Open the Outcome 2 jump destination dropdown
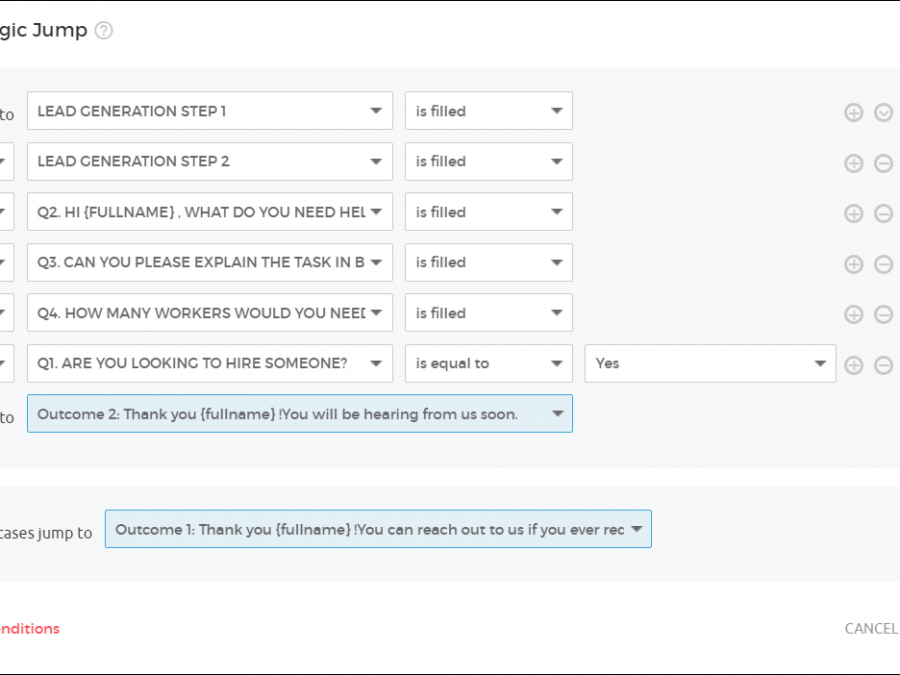This screenshot has width=900, height=675. pos(300,414)
